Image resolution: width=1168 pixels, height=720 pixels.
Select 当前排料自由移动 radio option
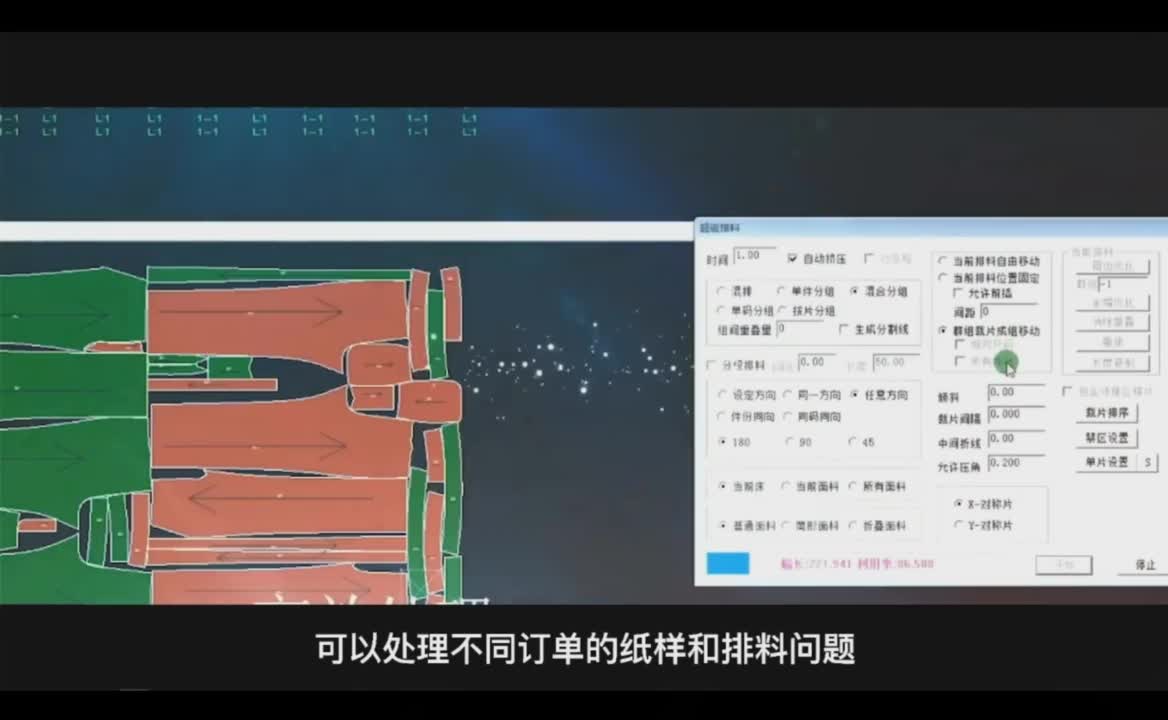coord(942,261)
